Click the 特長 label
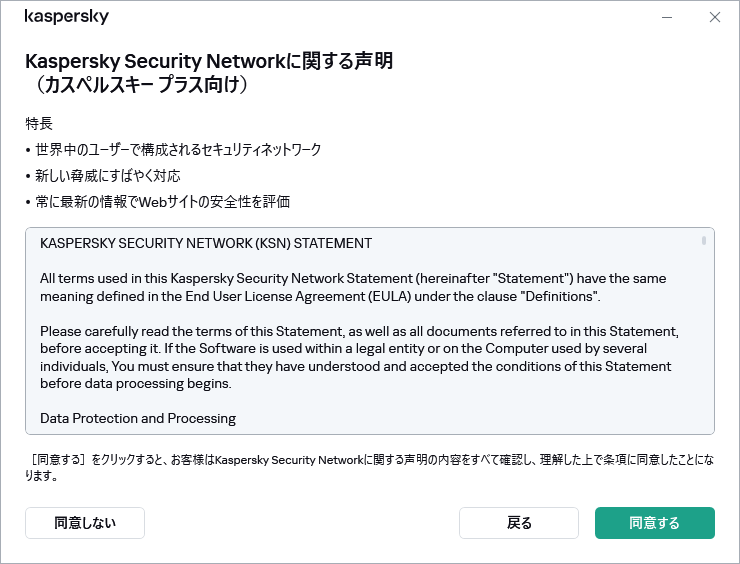This screenshot has height=564, width=740. pyautogui.click(x=39, y=124)
